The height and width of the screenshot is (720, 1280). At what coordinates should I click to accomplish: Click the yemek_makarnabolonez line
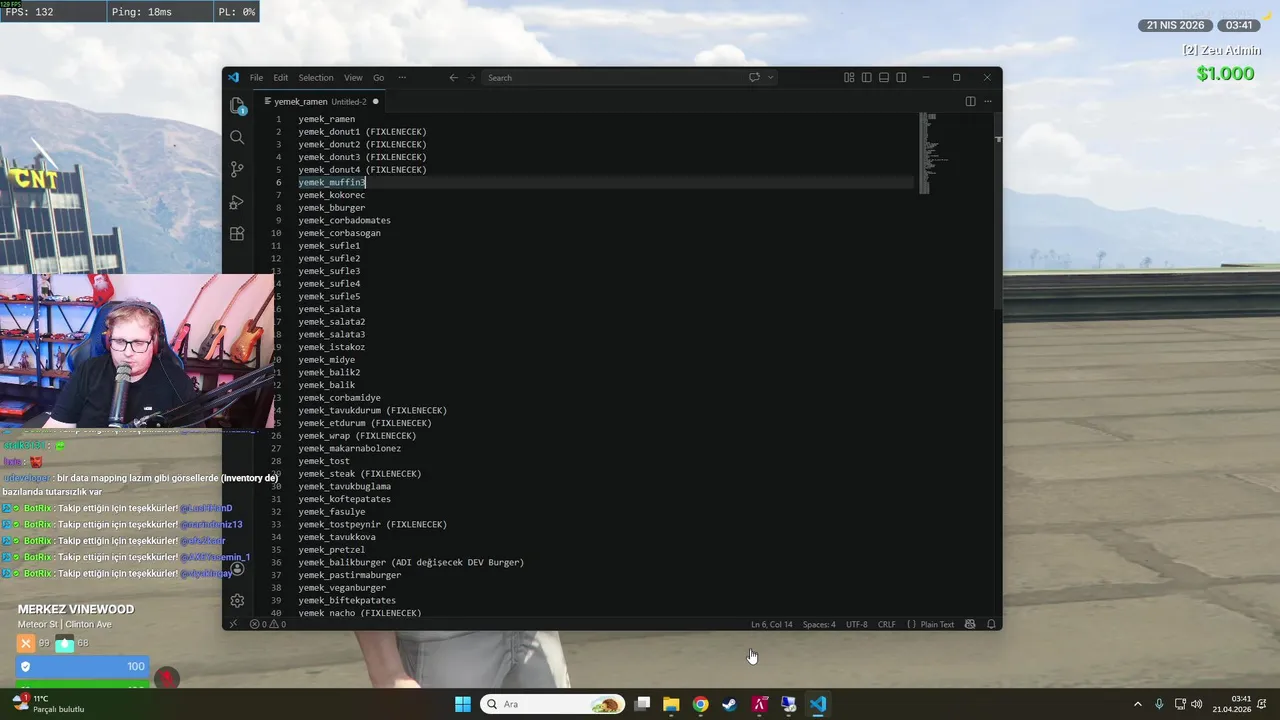(x=349, y=448)
